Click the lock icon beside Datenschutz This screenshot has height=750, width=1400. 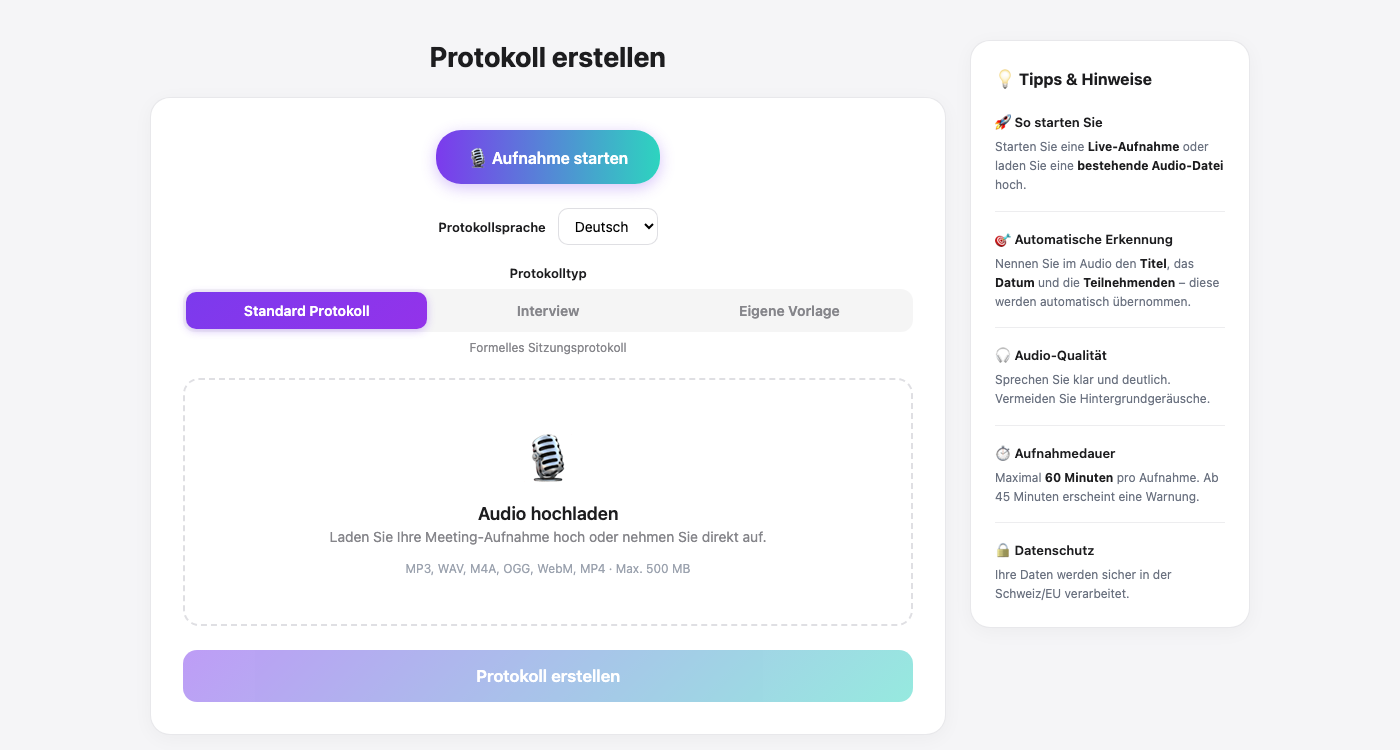[x=1002, y=550]
